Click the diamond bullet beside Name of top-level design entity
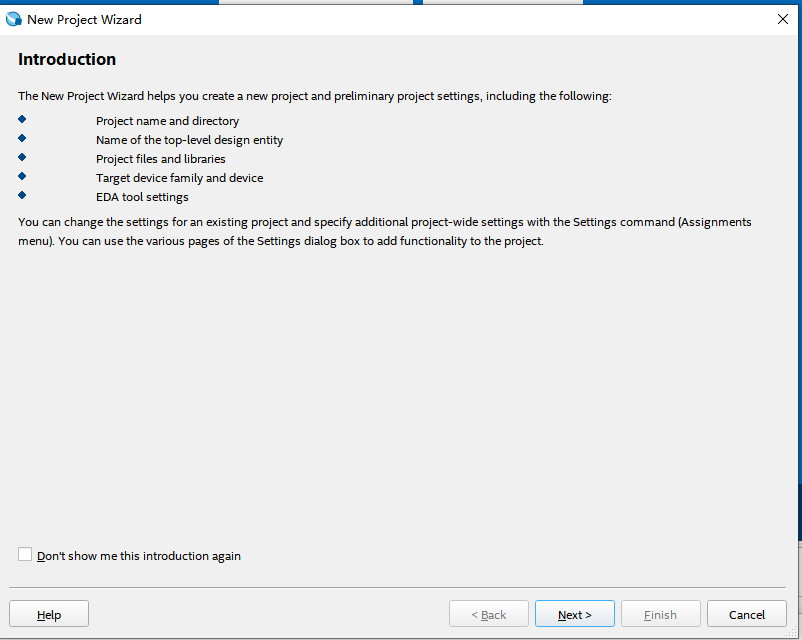802x640 pixels. [x=22, y=139]
